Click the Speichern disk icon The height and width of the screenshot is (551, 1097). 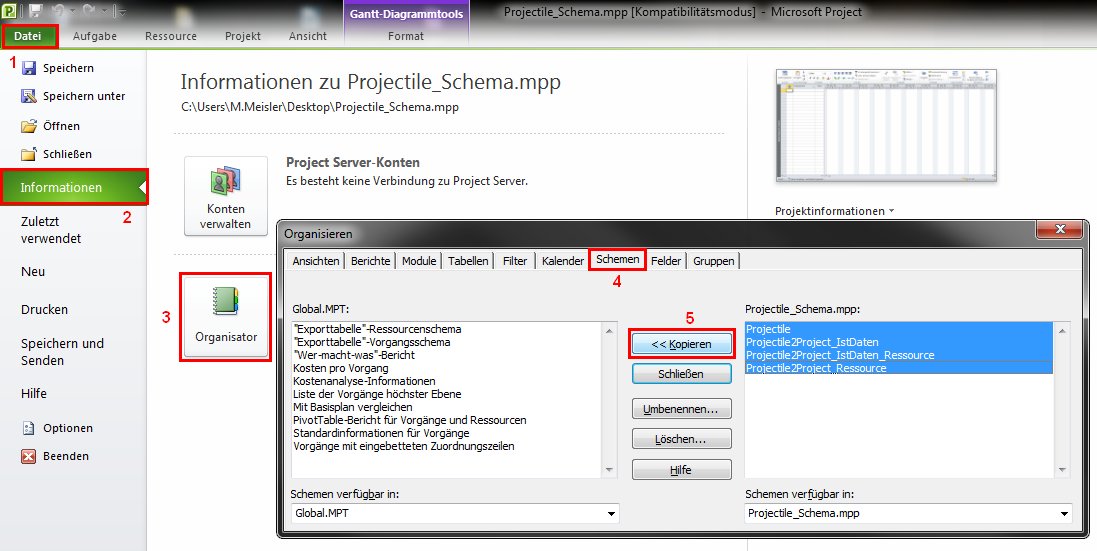click(29, 68)
